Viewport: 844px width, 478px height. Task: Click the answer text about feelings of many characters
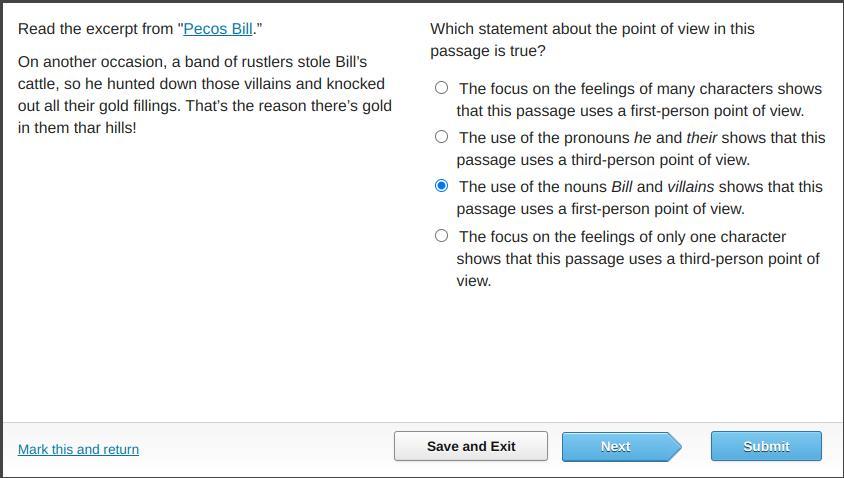639,100
